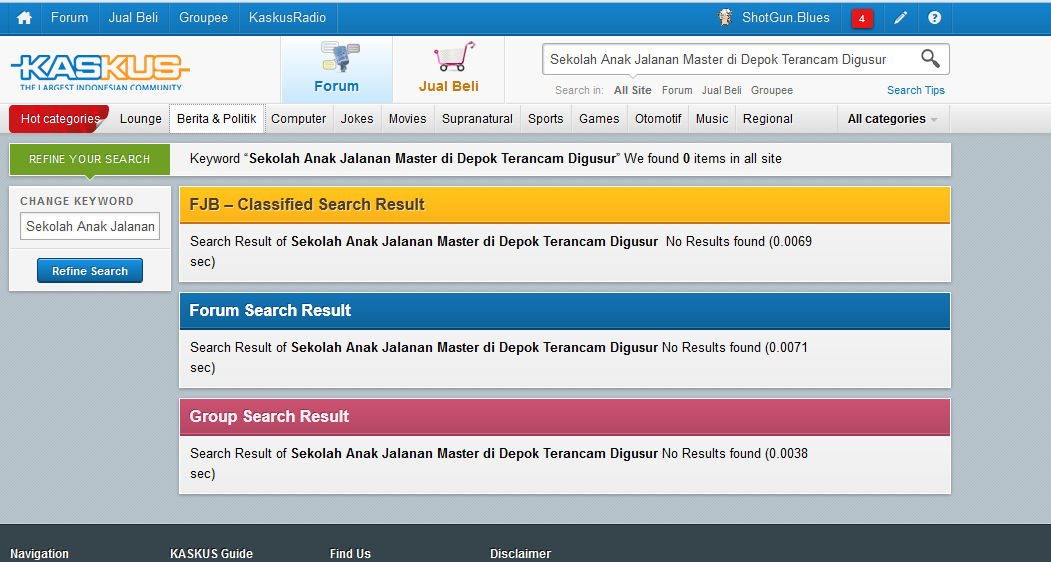1051x562 pixels.
Task: Click the Forum Search Result header
Action: pyautogui.click(x=564, y=311)
